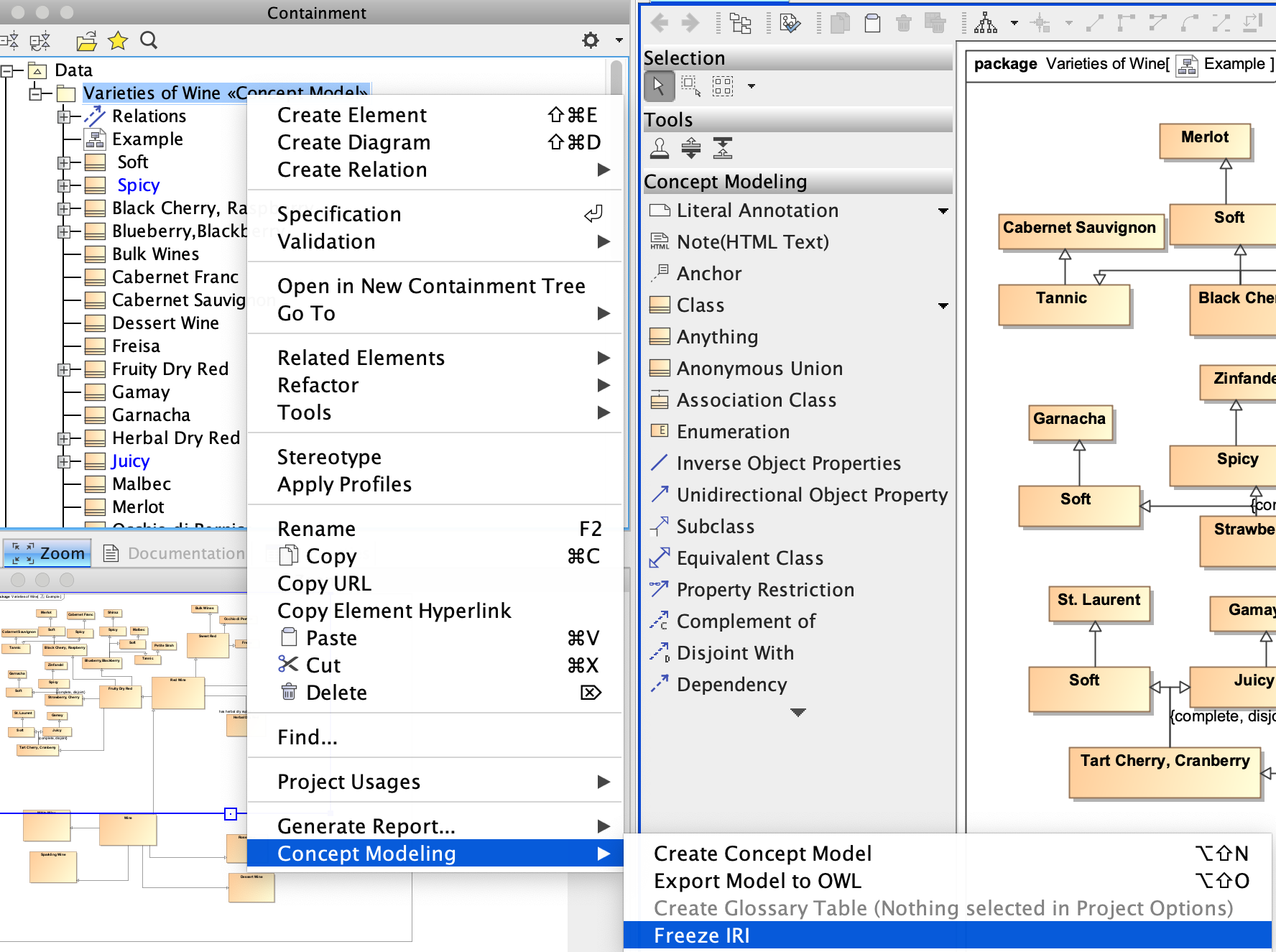Viewport: 1276px width, 952px height.
Task: Click the diagram layout hierarchy icon
Action: point(985,24)
